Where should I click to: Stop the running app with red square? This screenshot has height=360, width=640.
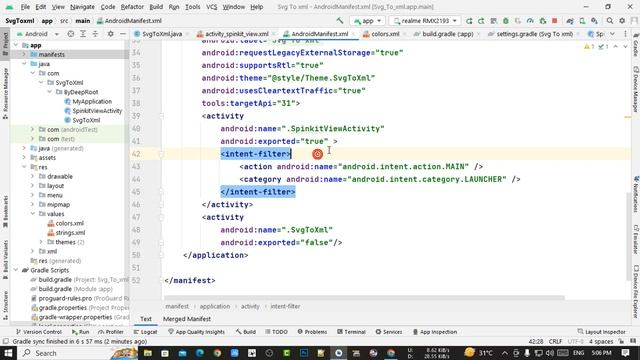(x=554, y=21)
